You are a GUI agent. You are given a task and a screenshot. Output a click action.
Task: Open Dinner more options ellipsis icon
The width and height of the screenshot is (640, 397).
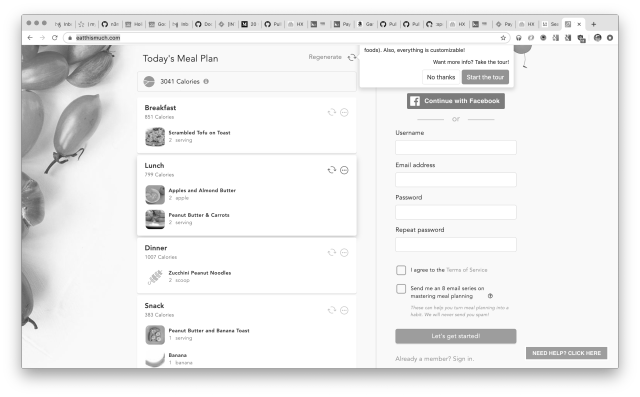pyautogui.click(x=344, y=253)
